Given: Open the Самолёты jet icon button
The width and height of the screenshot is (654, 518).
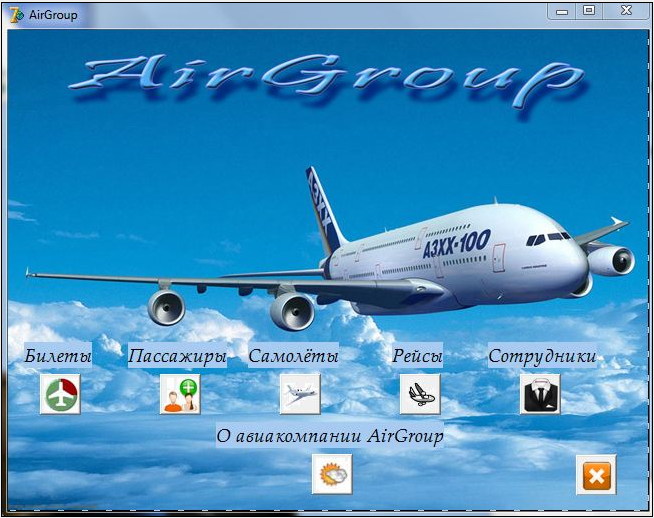Looking at the screenshot, I should click(x=300, y=394).
